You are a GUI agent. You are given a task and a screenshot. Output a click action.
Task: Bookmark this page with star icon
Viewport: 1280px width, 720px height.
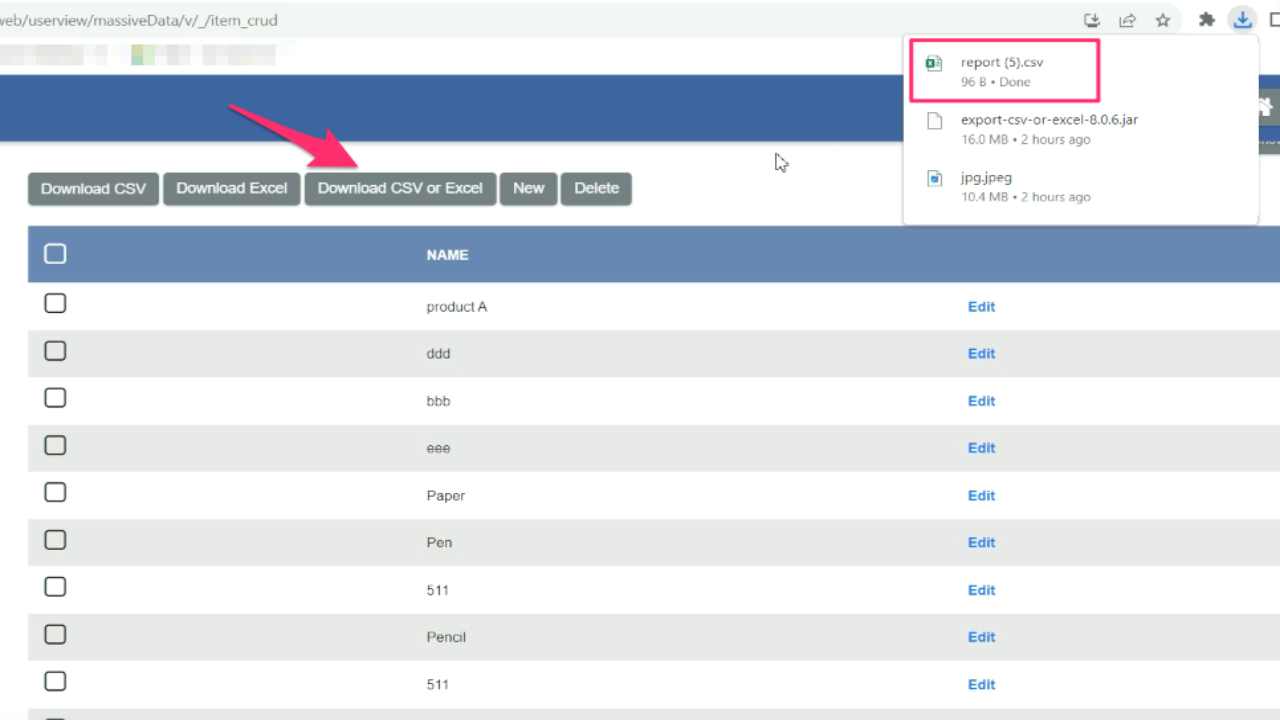pos(1163,20)
